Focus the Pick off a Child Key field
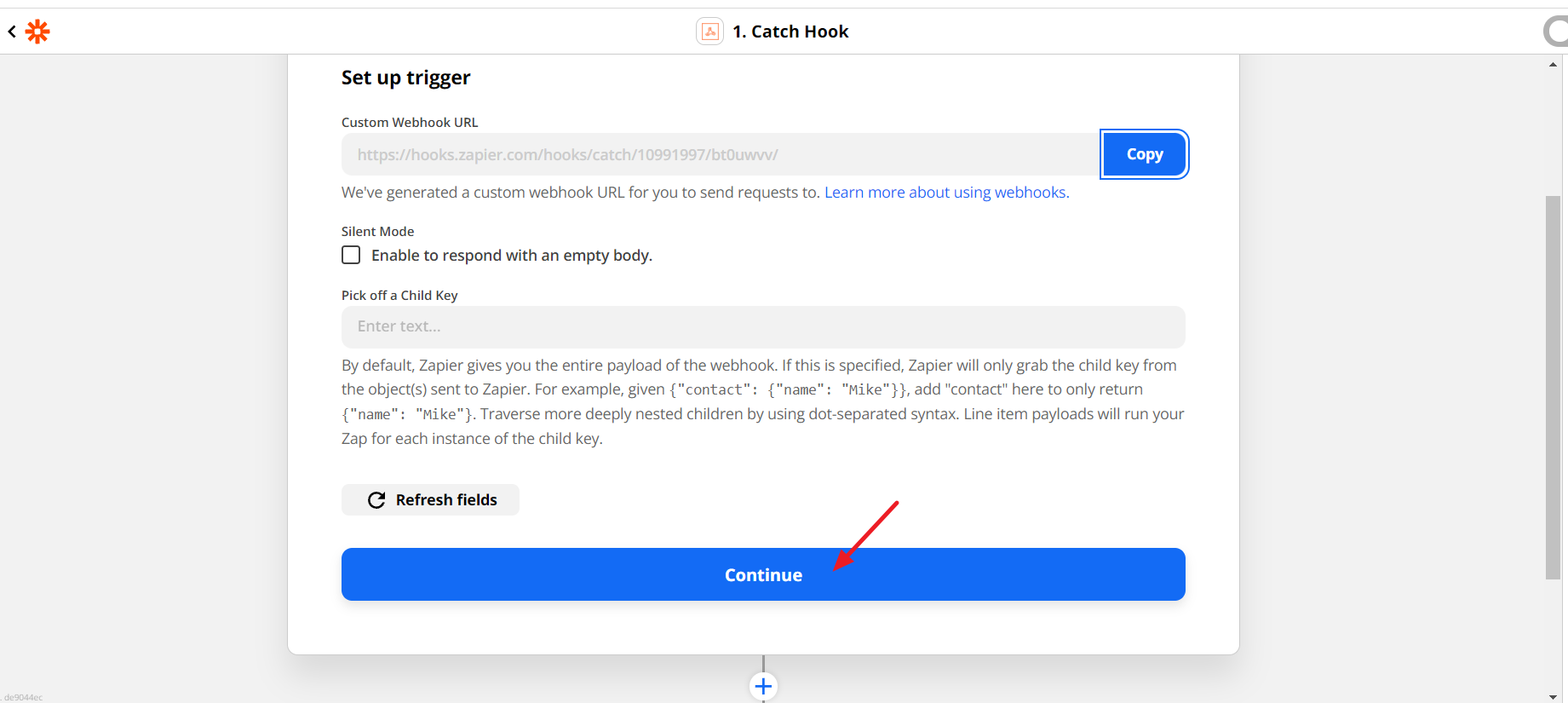 763,326
